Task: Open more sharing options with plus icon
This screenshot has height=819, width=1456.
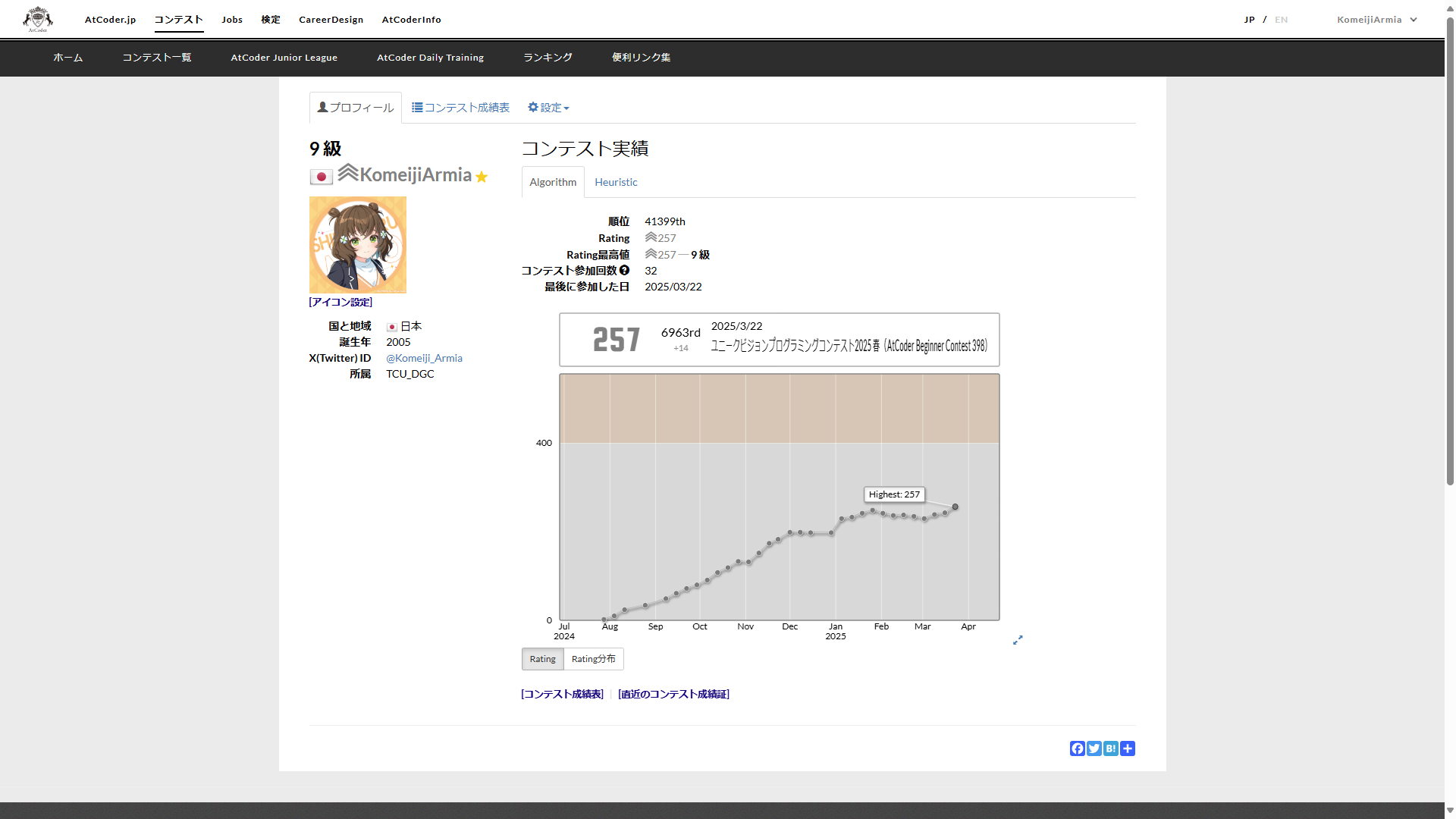Action: [x=1127, y=748]
